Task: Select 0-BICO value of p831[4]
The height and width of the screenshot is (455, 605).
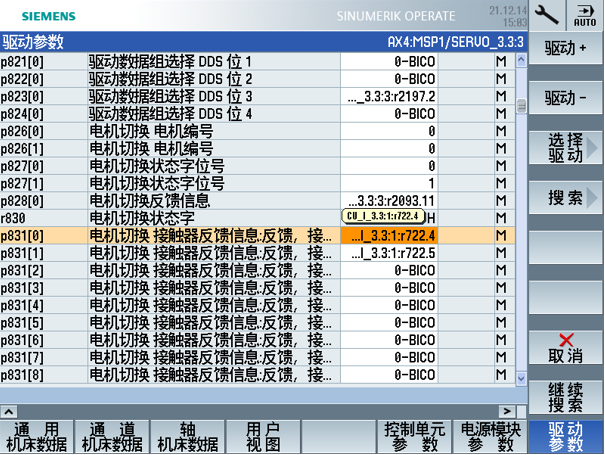Action: 389,305
